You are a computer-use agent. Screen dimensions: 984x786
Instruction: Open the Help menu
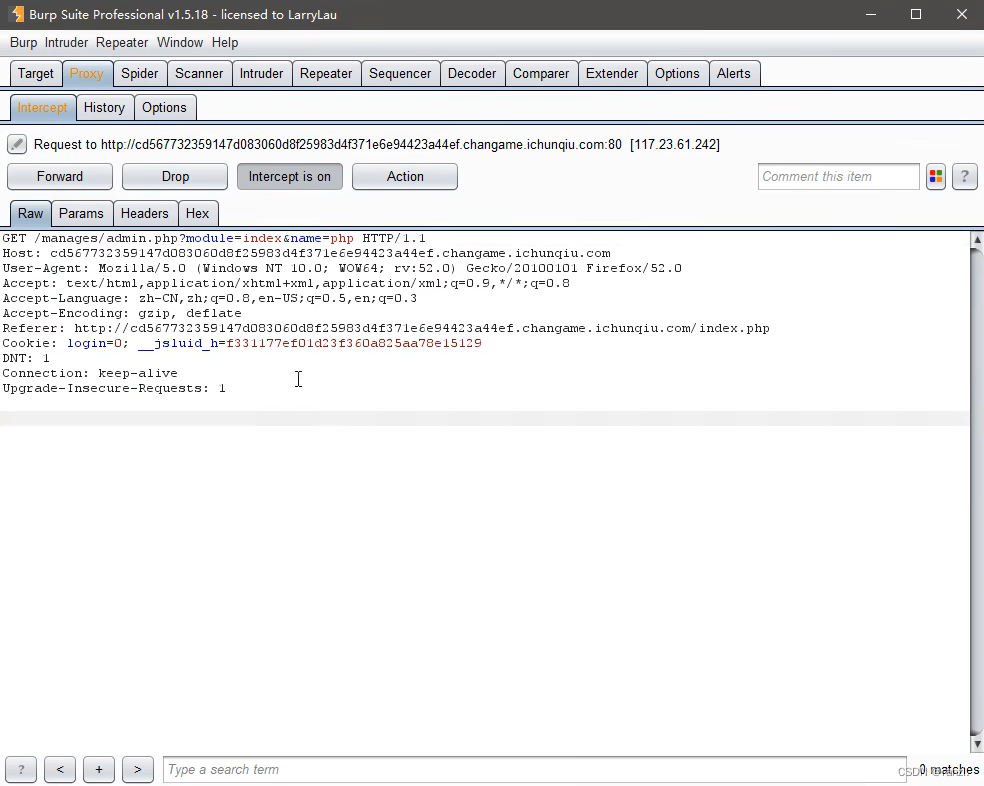(x=225, y=43)
